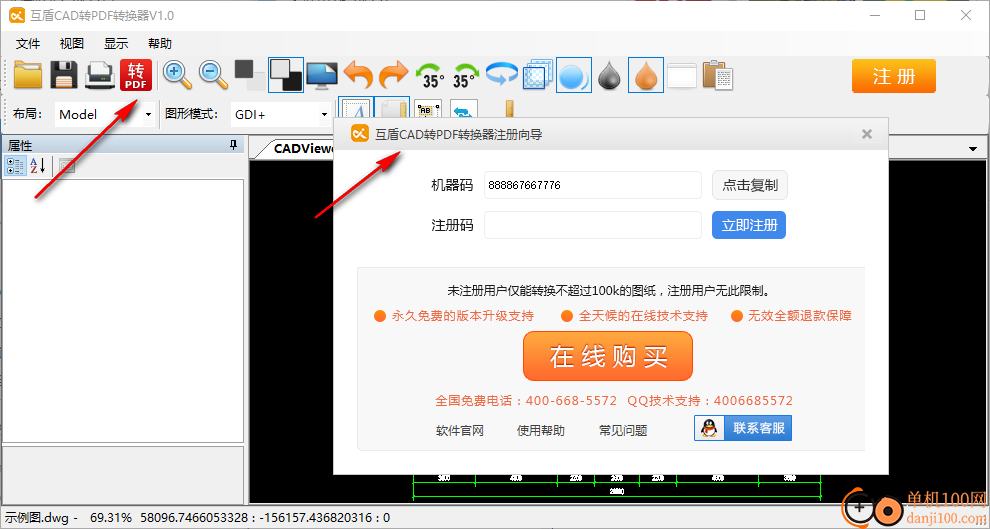The height and width of the screenshot is (529, 990).
Task: Toggle the black-and-white squares background icon
Action: pyautogui.click(x=285, y=75)
